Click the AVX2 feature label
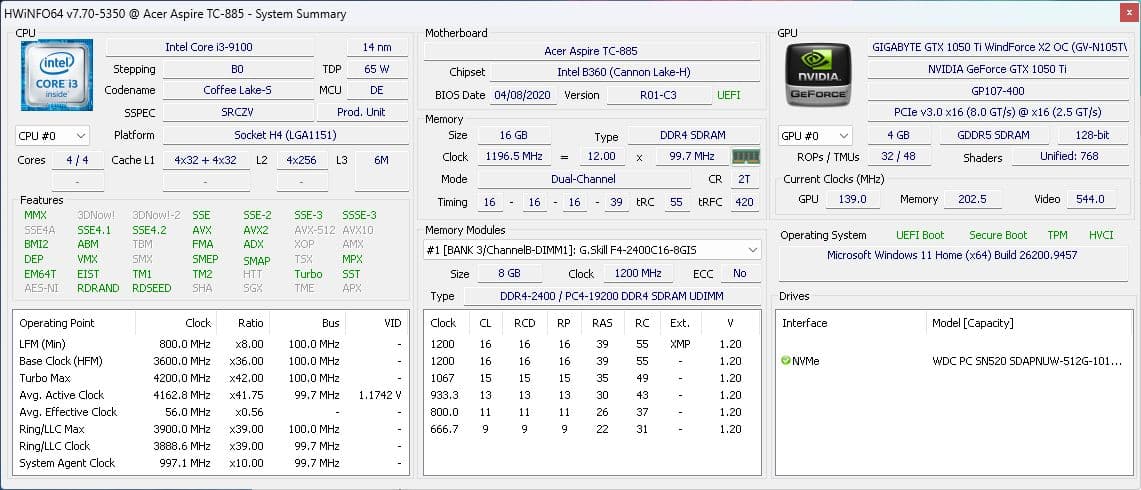 [x=255, y=229]
